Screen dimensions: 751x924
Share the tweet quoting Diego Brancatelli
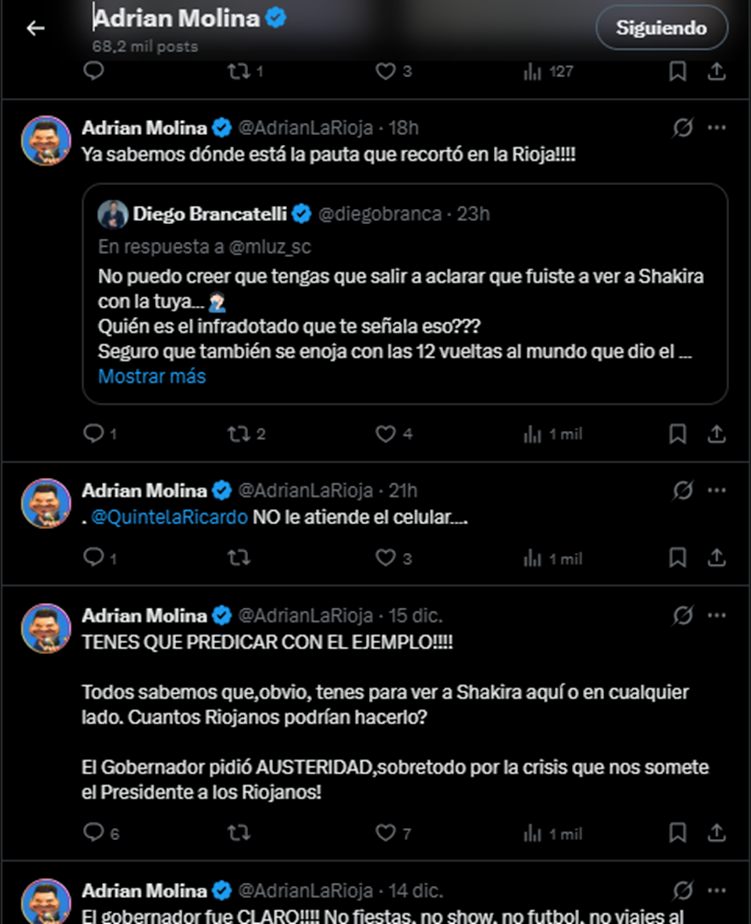pos(716,434)
